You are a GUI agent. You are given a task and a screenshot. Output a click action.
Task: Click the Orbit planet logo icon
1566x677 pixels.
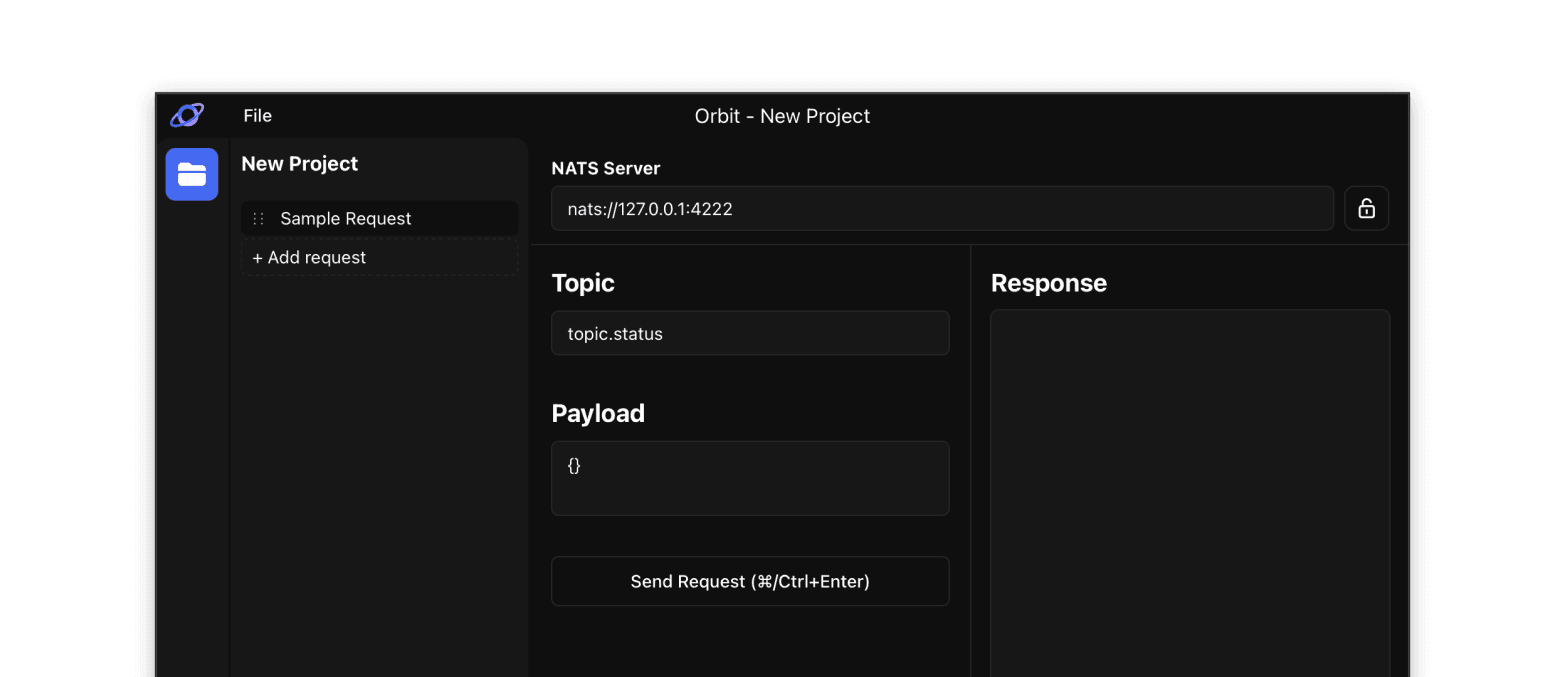coord(187,116)
